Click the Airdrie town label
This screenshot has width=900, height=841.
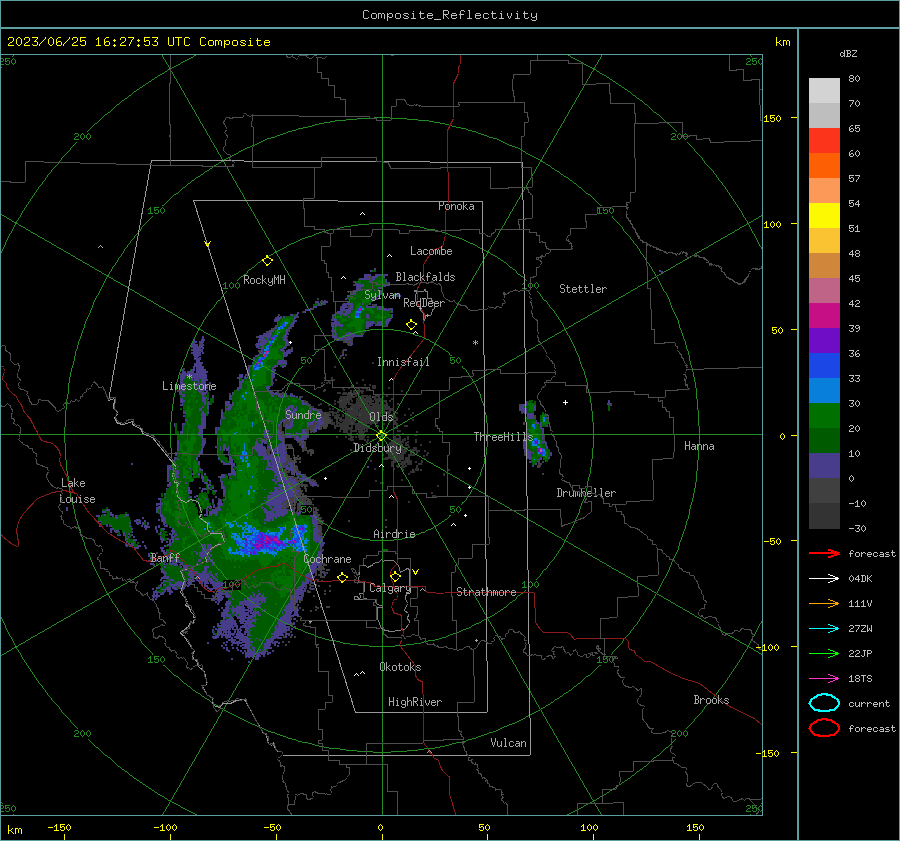(x=394, y=534)
